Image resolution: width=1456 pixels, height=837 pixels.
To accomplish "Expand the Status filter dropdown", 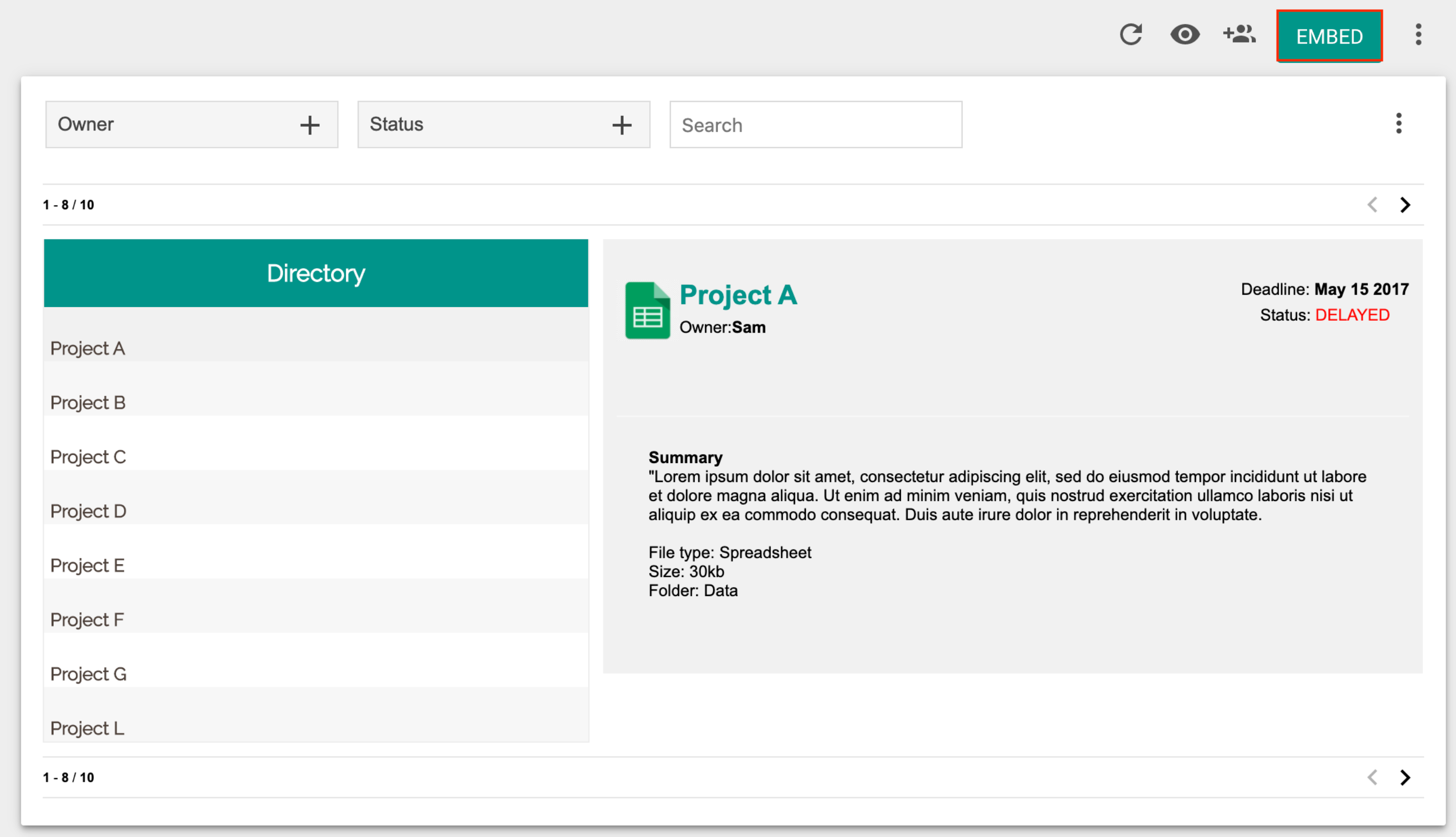I will click(x=503, y=125).
